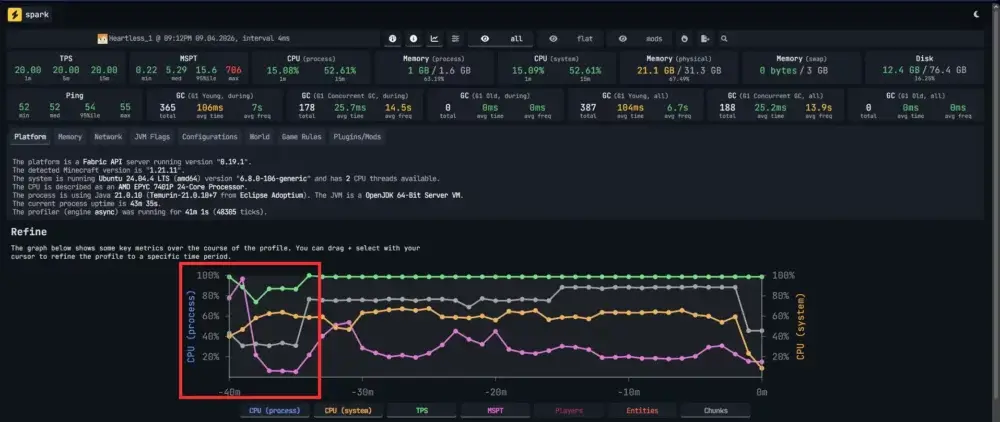Image resolution: width=1000 pixels, height=422 pixels.
Task: Toggle dark mode with the moon icon
Action: 976,15
